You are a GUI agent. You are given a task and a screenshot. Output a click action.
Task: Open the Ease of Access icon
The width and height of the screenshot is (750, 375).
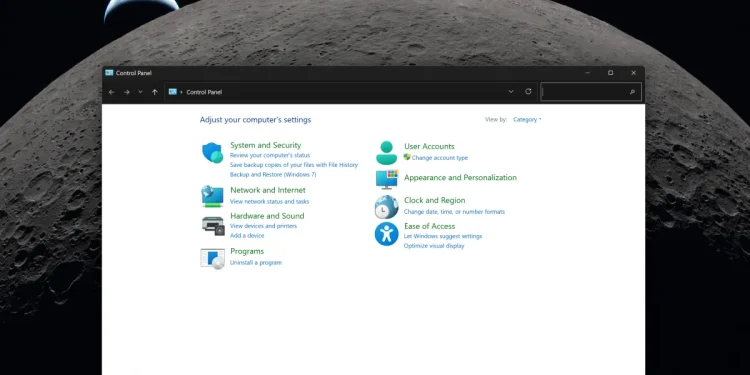(386, 234)
